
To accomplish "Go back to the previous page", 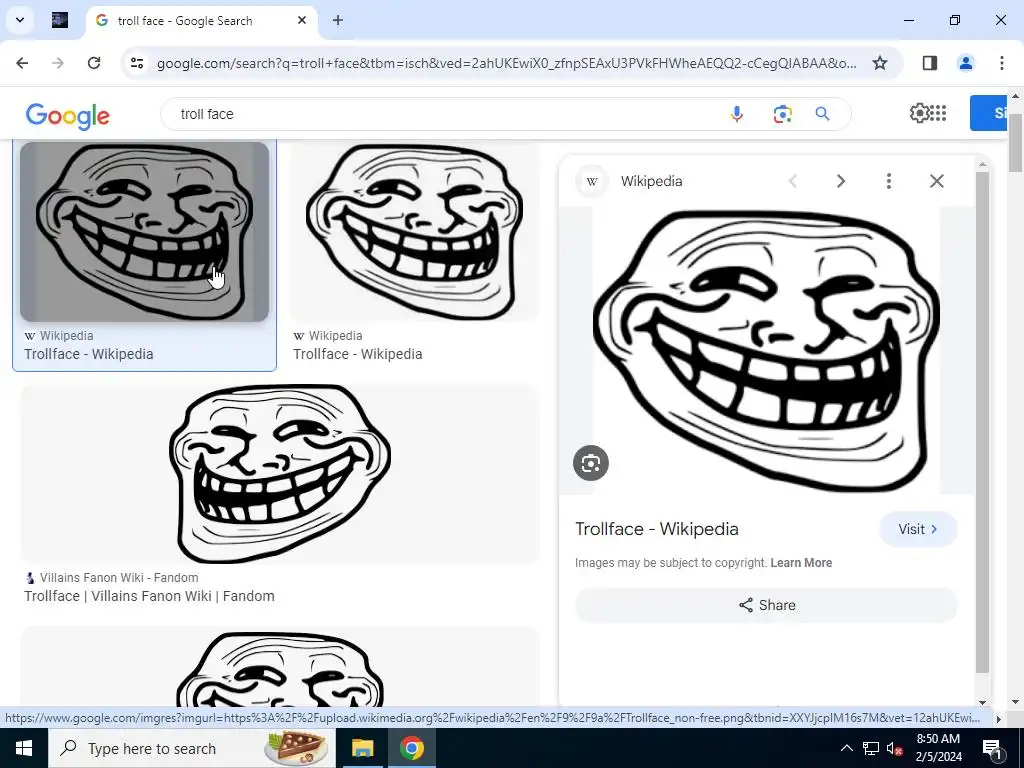I will (x=22, y=63).
